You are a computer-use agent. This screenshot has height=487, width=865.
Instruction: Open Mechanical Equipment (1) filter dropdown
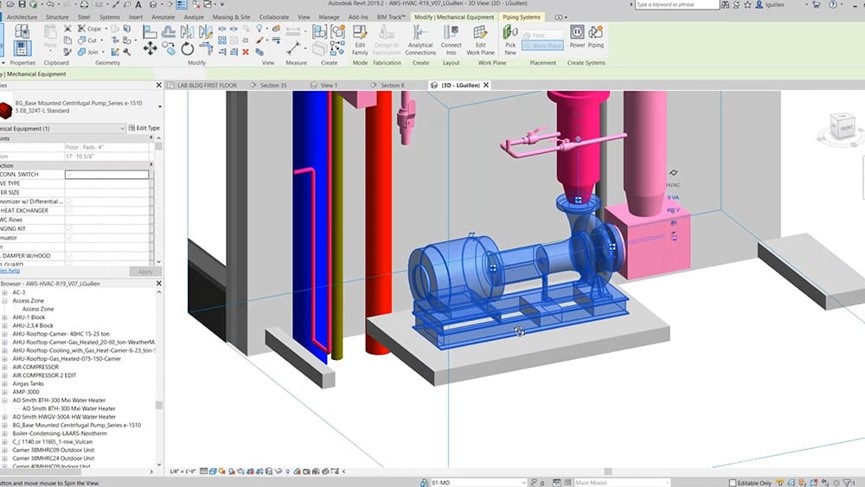pos(122,129)
